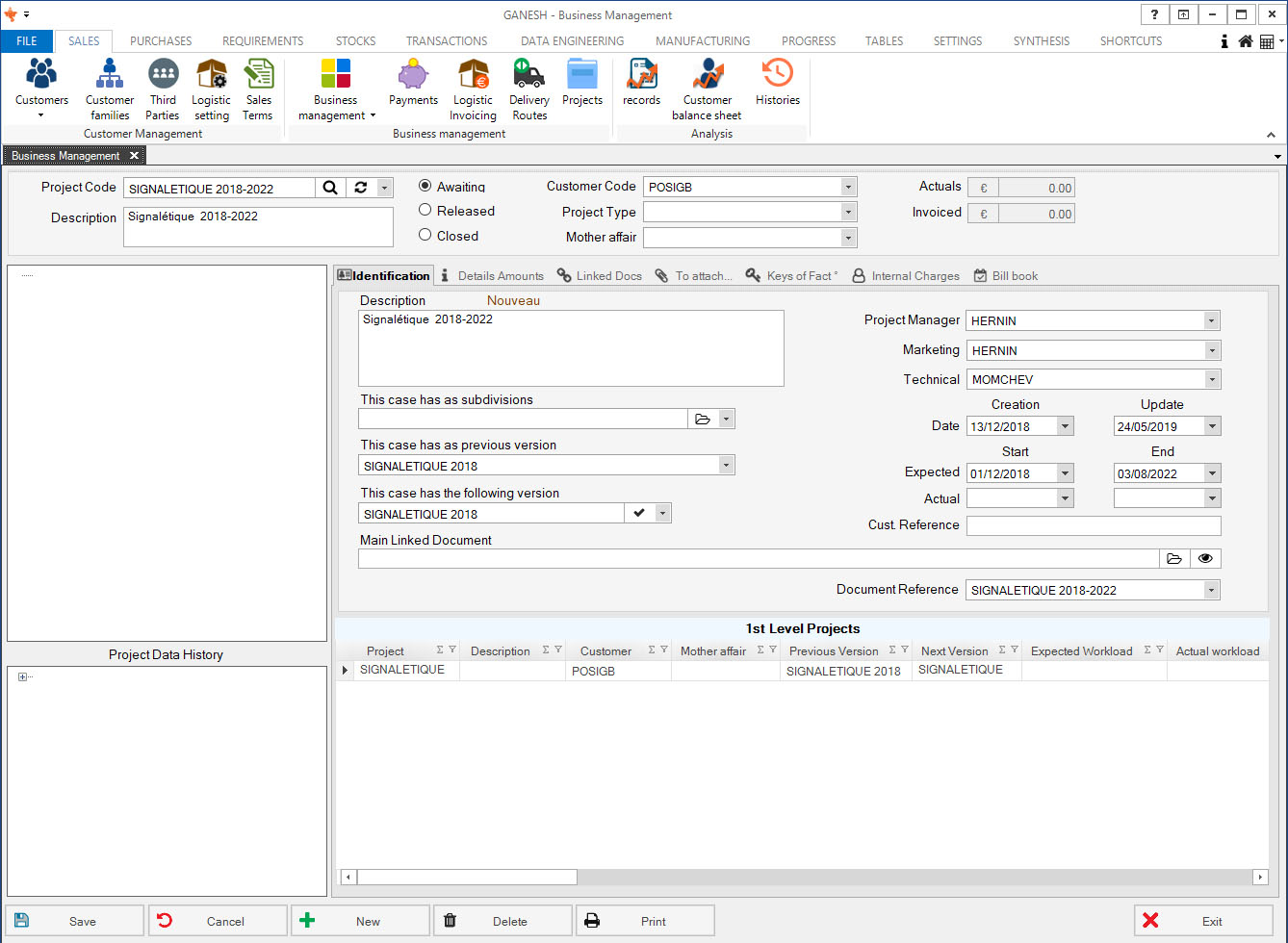Open the Project Type combo box
The width and height of the screenshot is (1288, 943).
[847, 213]
